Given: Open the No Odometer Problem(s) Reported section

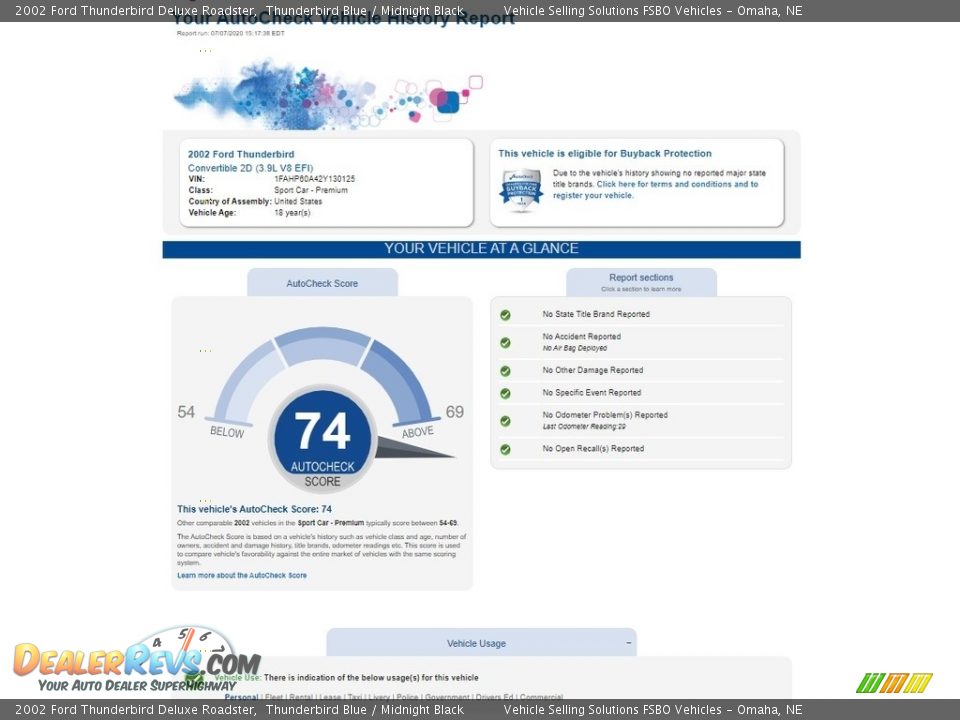Looking at the screenshot, I should (x=605, y=414).
